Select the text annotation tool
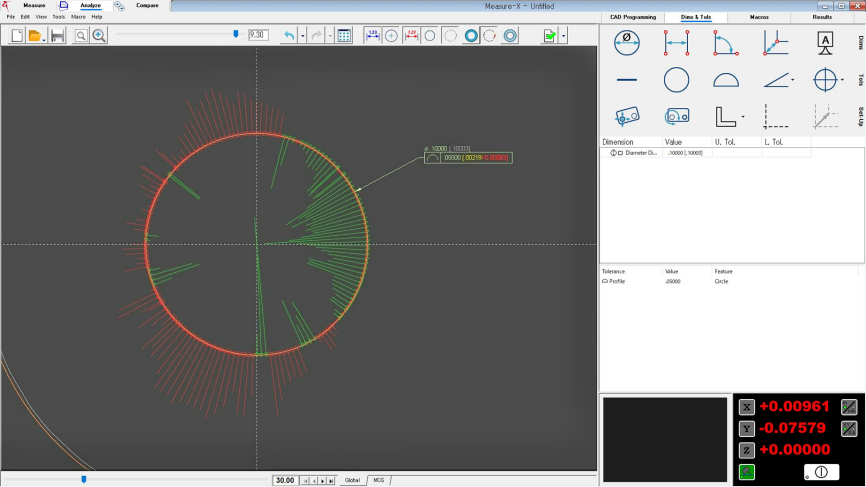 coord(825,43)
